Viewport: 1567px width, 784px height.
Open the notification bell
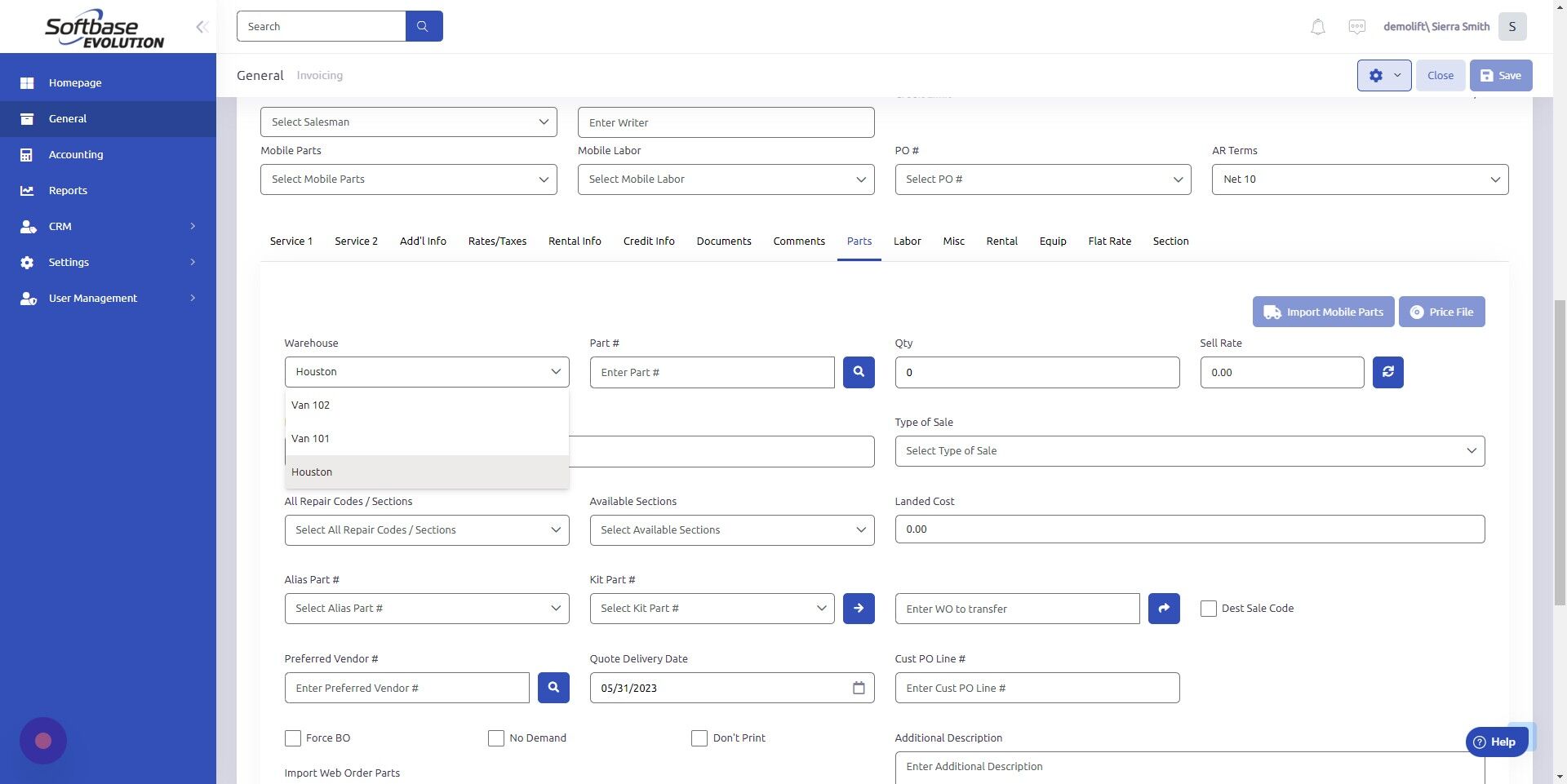1316,26
